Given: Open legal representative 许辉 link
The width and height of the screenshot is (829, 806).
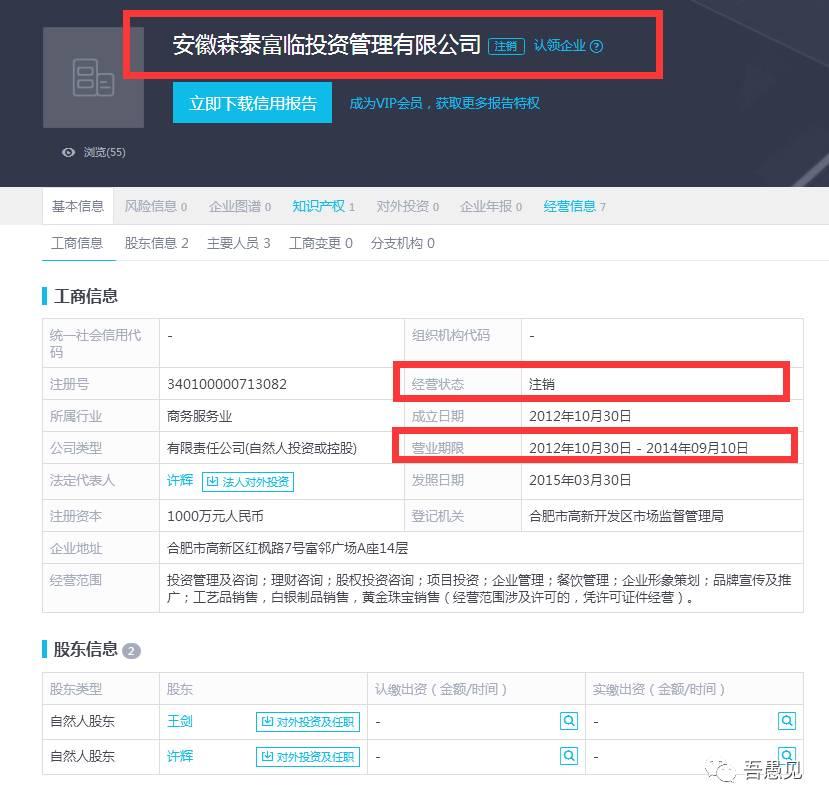Looking at the screenshot, I should coord(180,480).
